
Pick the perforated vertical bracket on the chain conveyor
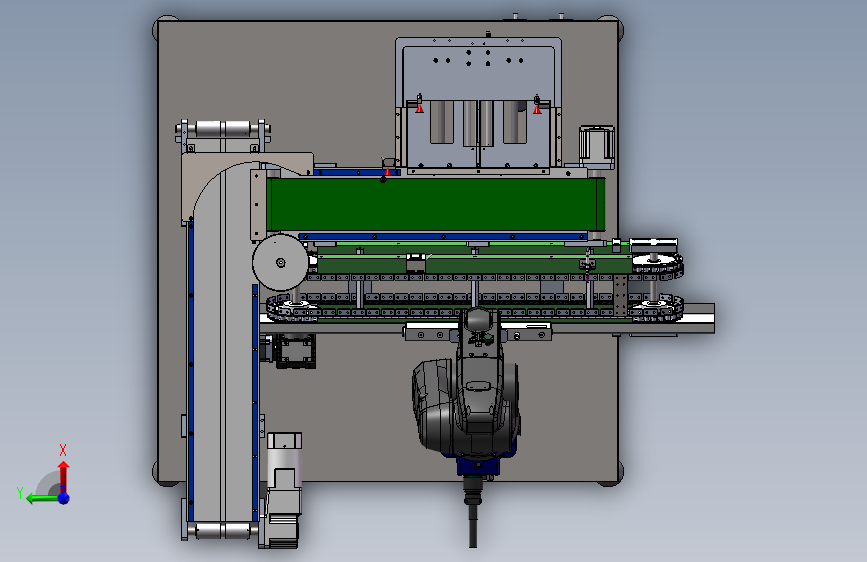620,295
